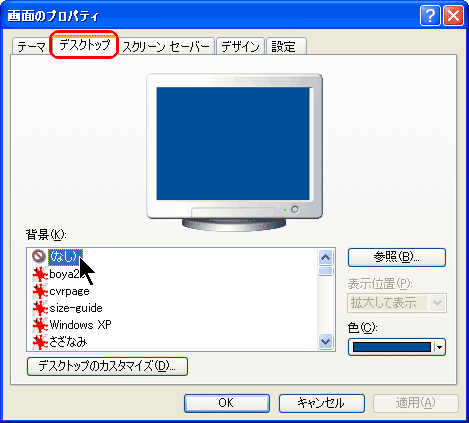The image size is (469, 423).
Task: Click the 参照(B)... browse button
Action: (x=397, y=257)
